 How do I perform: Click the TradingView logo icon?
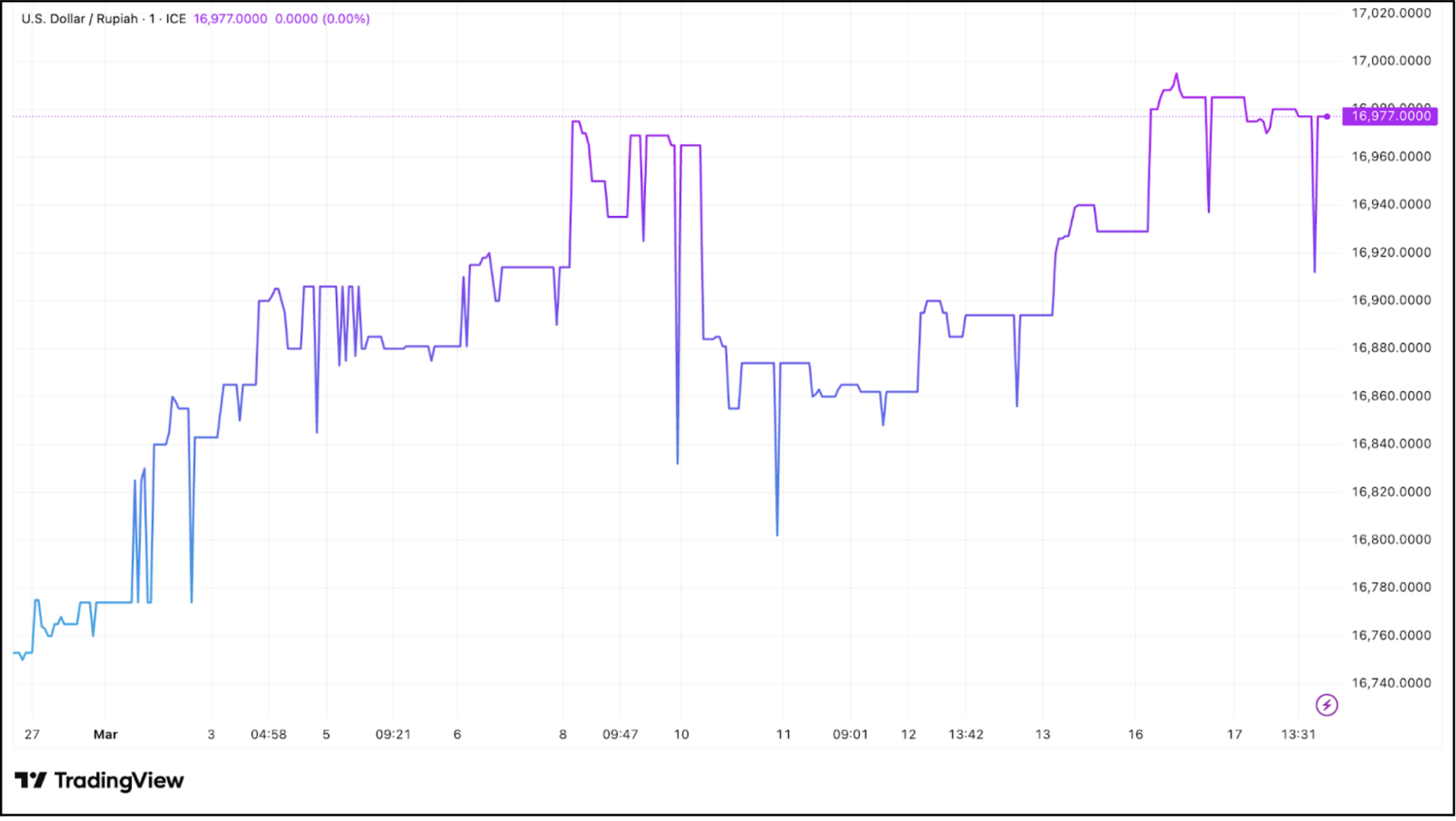click(30, 780)
